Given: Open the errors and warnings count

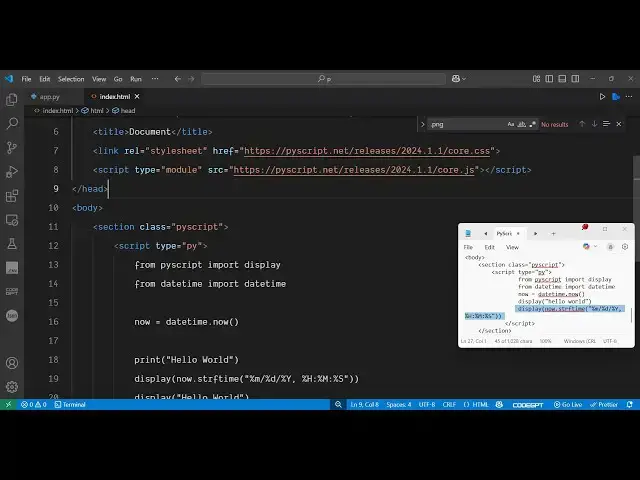Looking at the screenshot, I should [x=34, y=404].
